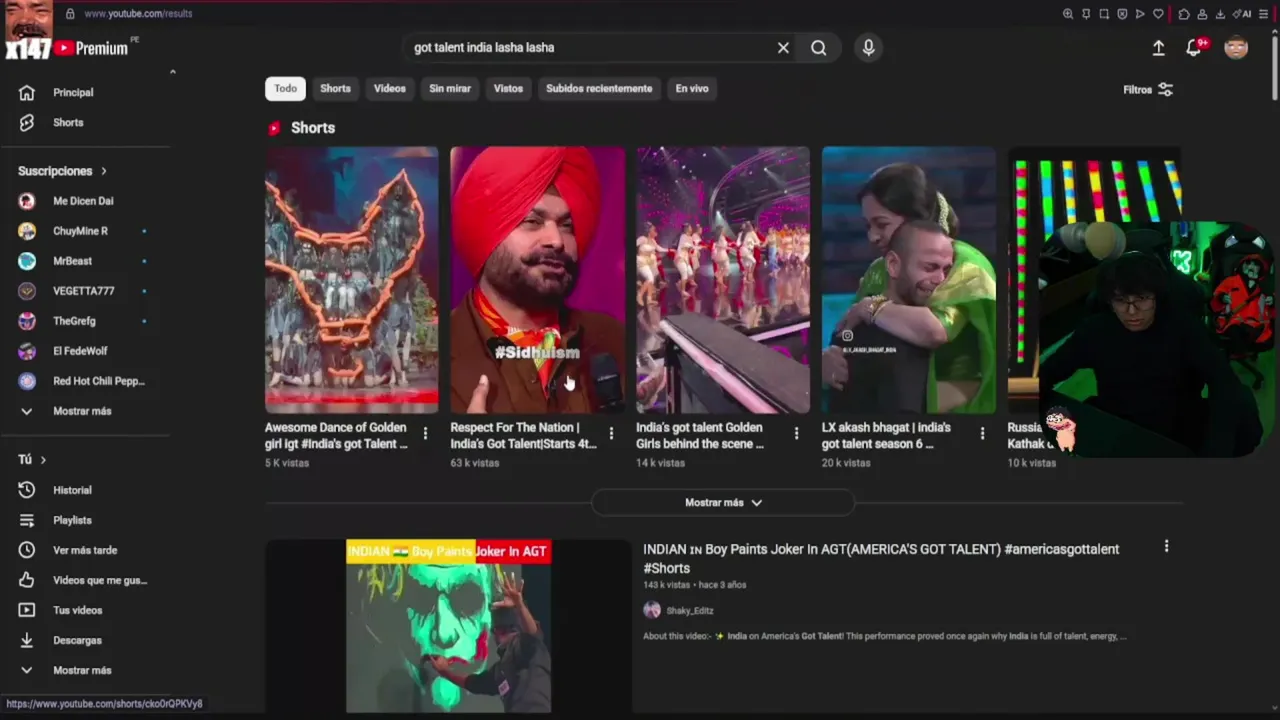Open VEGETTA777 subscription
1280x720 pixels.
click(x=85, y=291)
